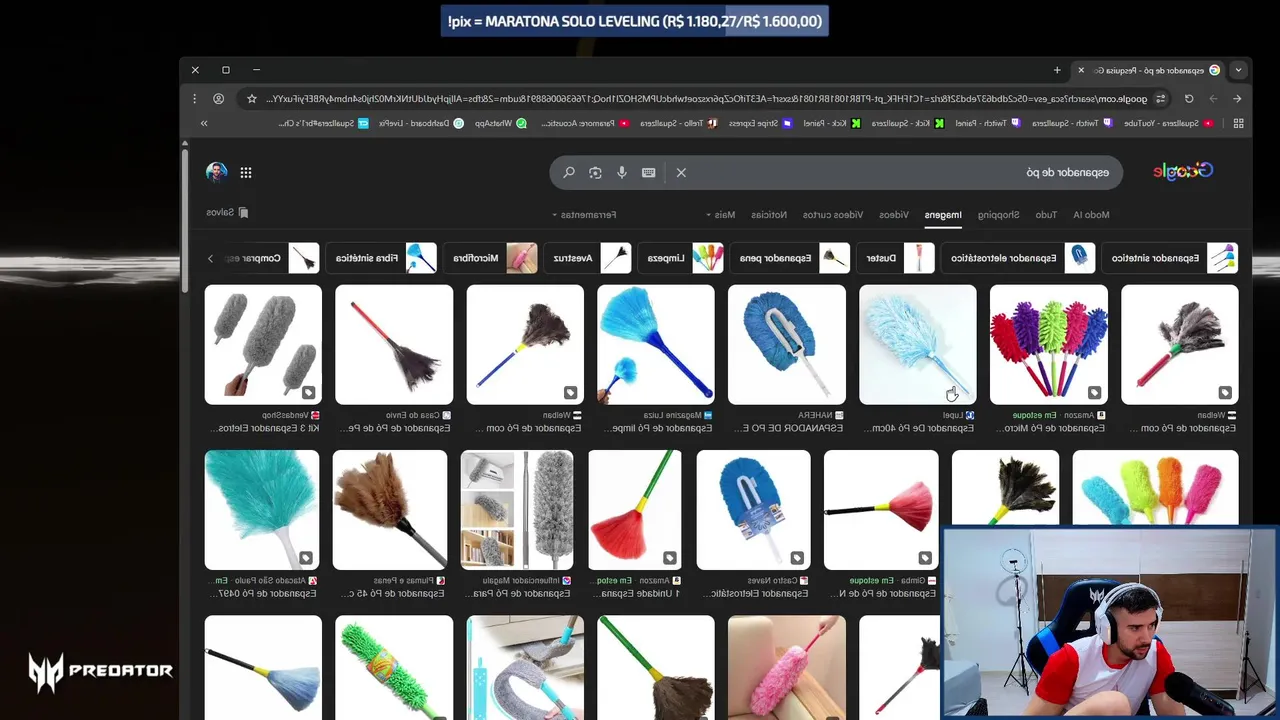This screenshot has height=720, width=1280.
Task: Open the Salvos saved items link
Action: [227, 212]
